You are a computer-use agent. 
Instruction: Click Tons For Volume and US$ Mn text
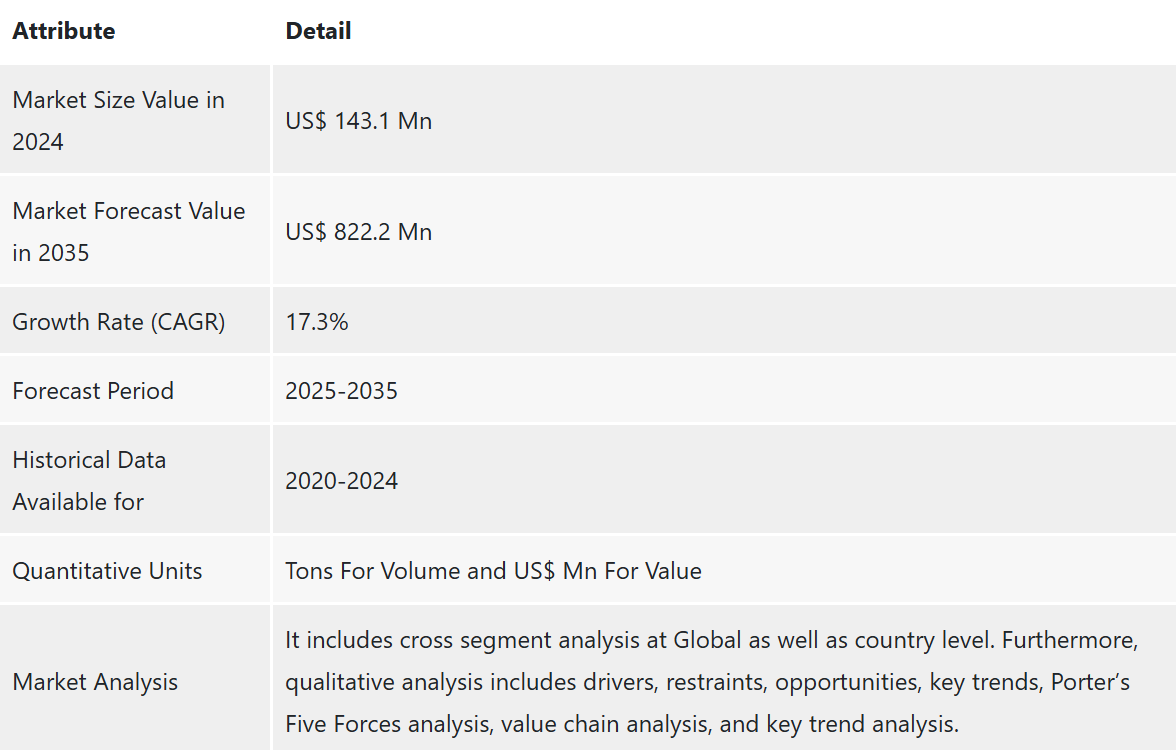pyautogui.click(x=493, y=571)
